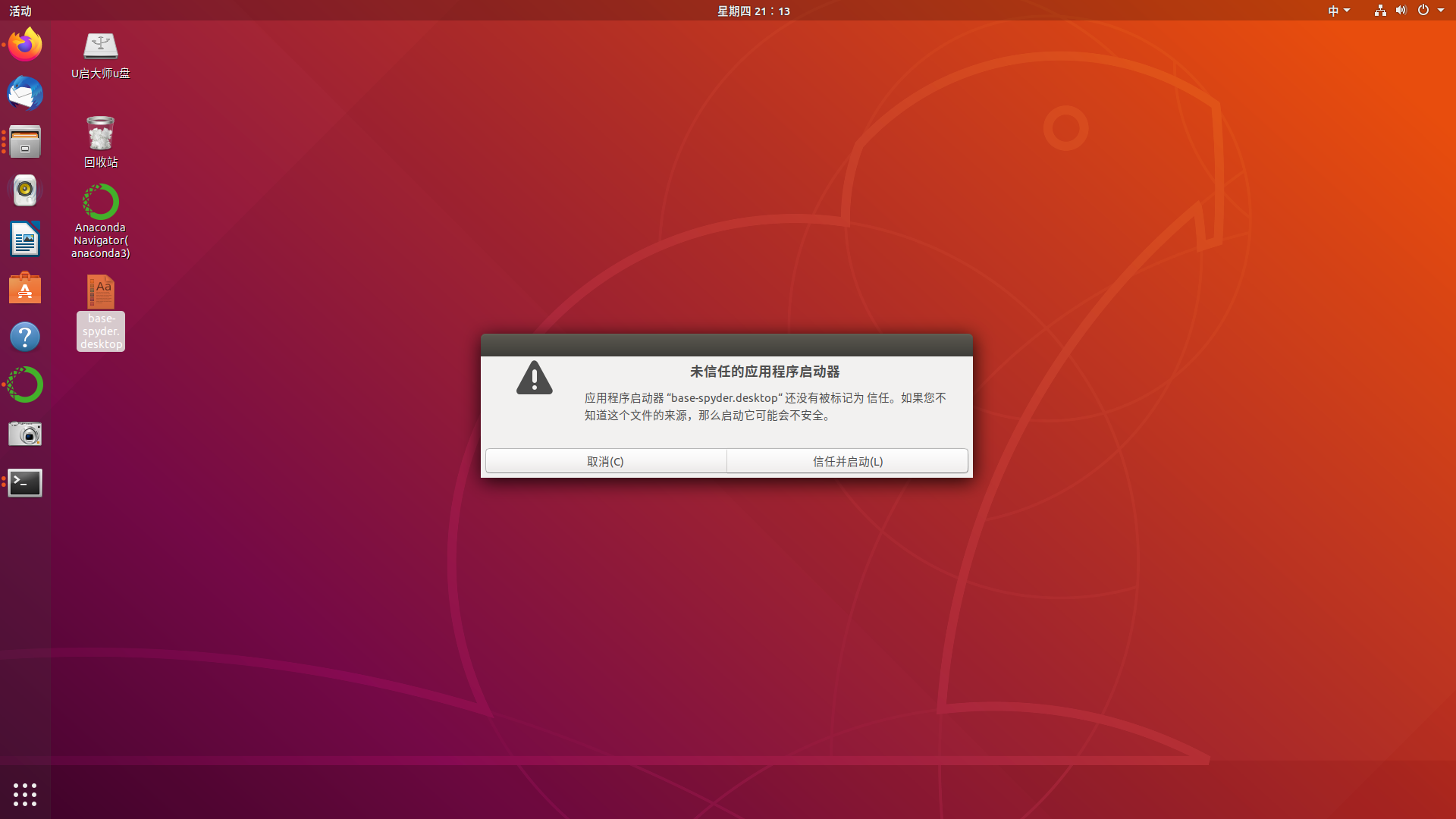Open Ubuntu Software center in the dock

25,288
